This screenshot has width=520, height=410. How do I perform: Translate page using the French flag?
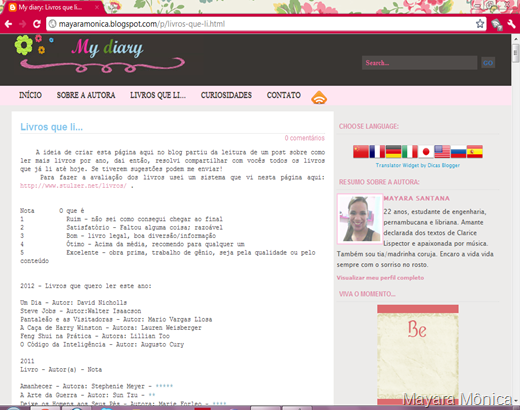[x=377, y=152]
